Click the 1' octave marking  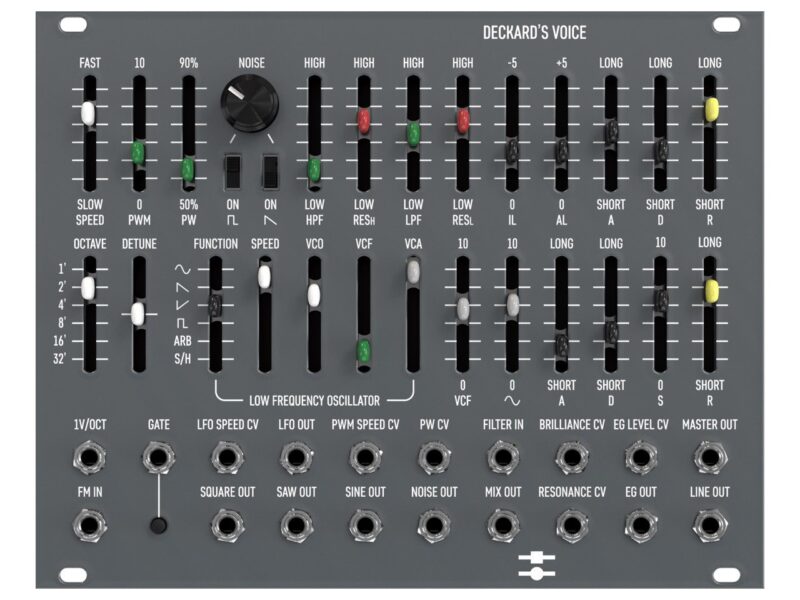[62, 269]
